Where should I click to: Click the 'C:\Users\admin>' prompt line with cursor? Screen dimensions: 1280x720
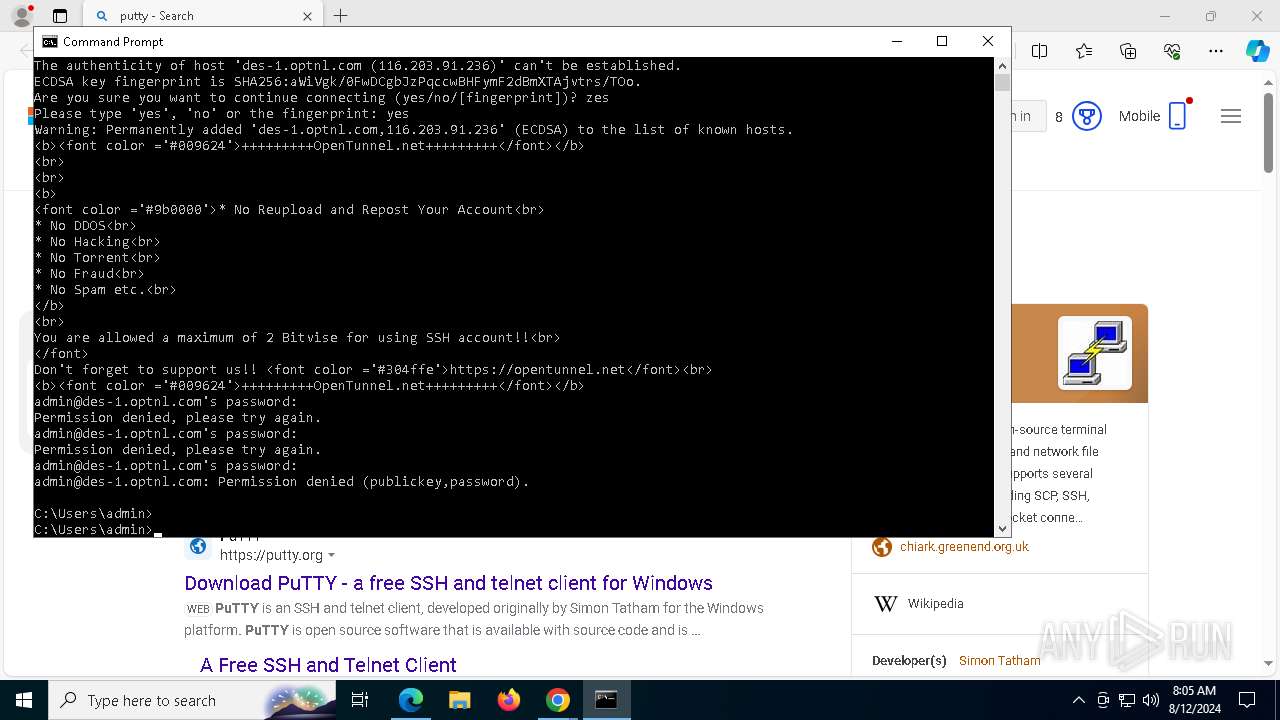pyautogui.click(x=98, y=530)
